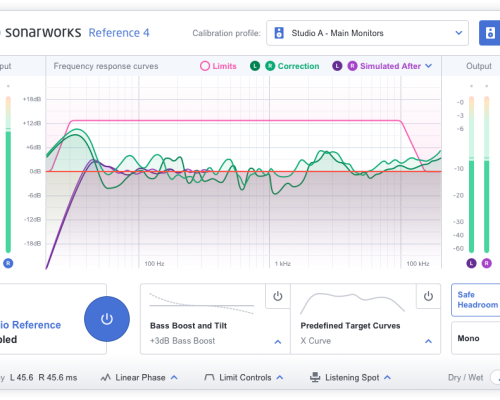
Task: Toggle the purple R Simulated After curve
Action: click(x=352, y=66)
